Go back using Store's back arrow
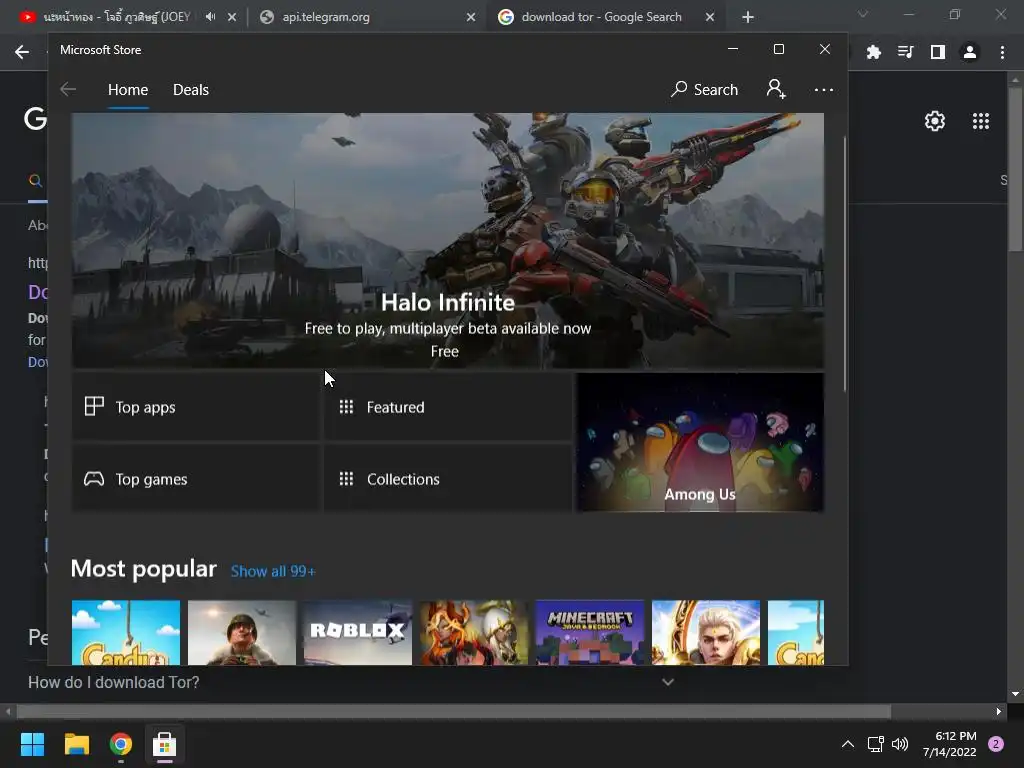Image resolution: width=1024 pixels, height=768 pixels. [68, 89]
